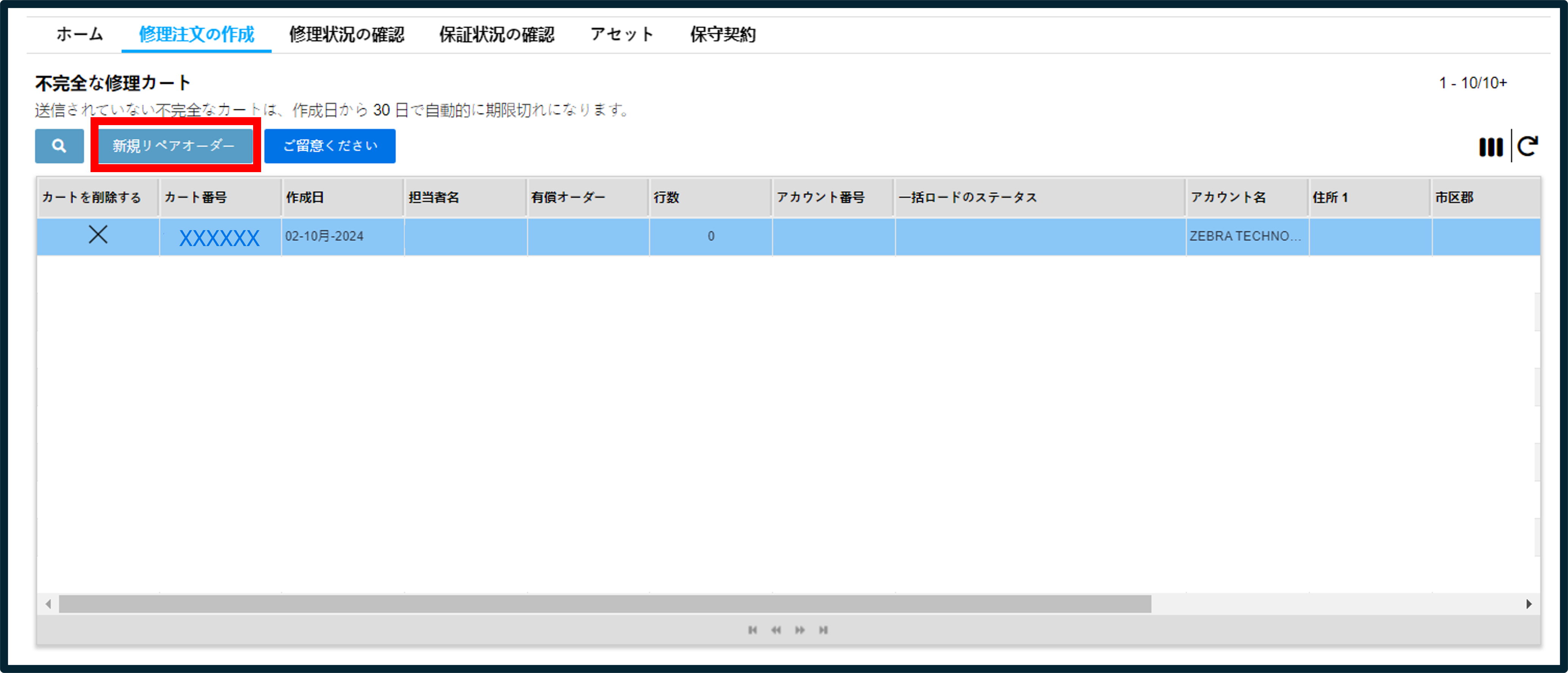The width and height of the screenshot is (1568, 673).
Task: Go to previous page of results
Action: pos(776,630)
